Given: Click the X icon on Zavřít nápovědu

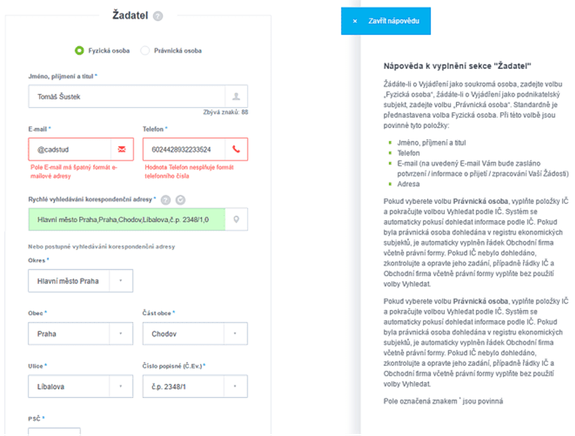Looking at the screenshot, I should 355,21.
